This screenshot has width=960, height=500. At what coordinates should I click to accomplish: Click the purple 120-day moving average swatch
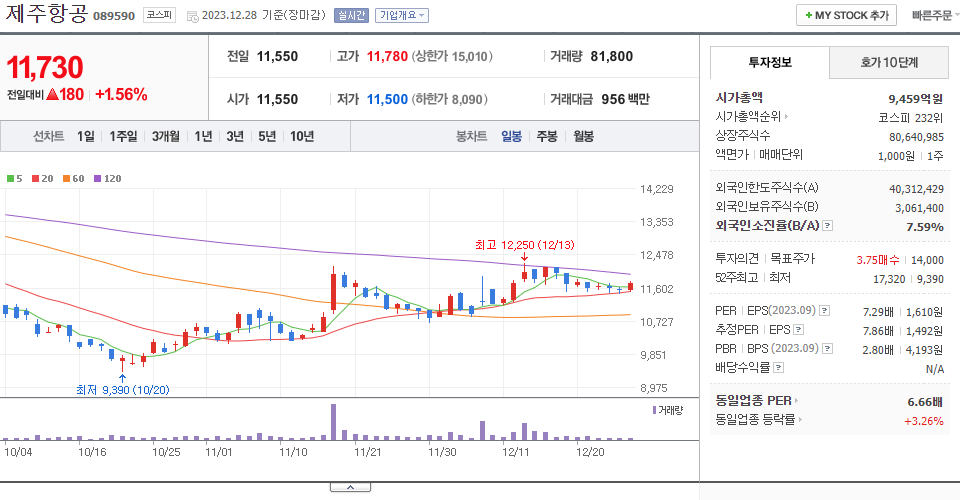97,179
